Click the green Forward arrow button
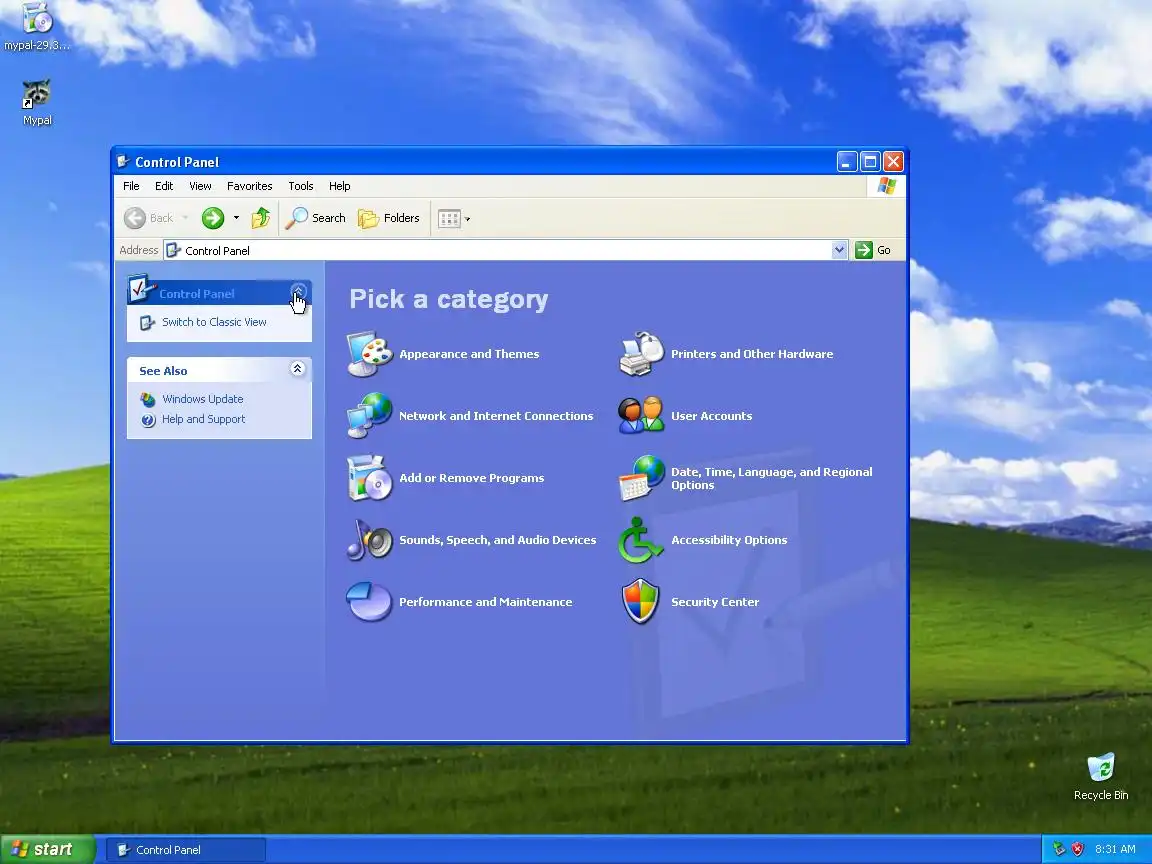Image resolution: width=1152 pixels, height=864 pixels. coord(213,218)
